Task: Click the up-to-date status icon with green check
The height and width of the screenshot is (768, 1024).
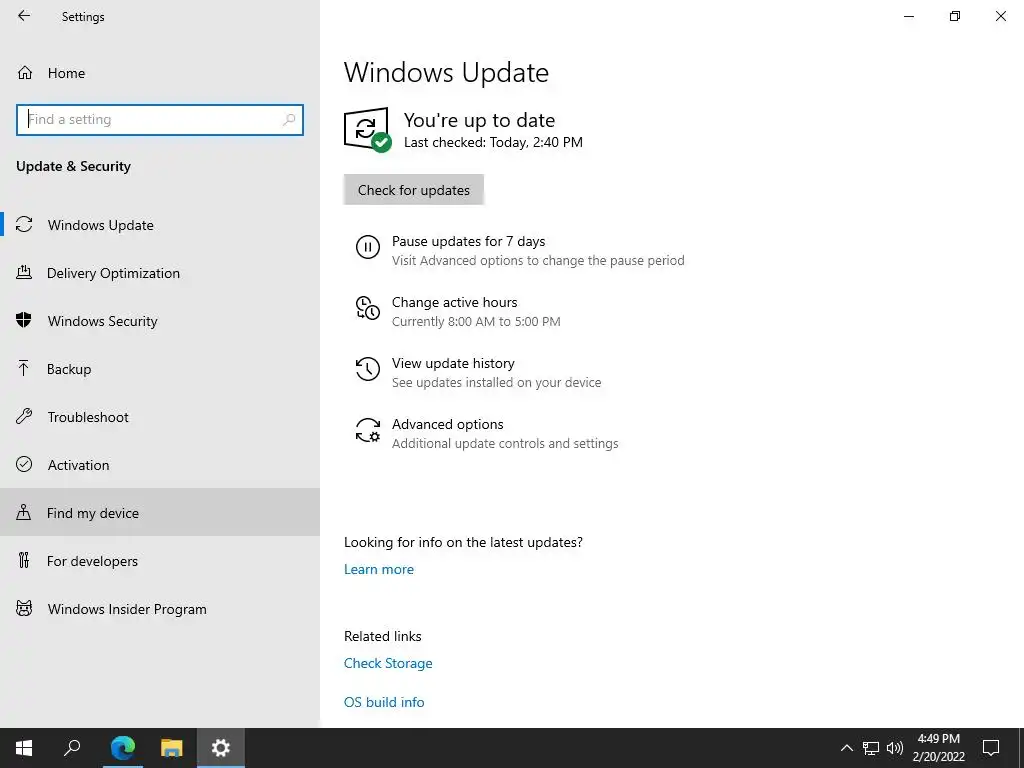Action: click(x=368, y=129)
